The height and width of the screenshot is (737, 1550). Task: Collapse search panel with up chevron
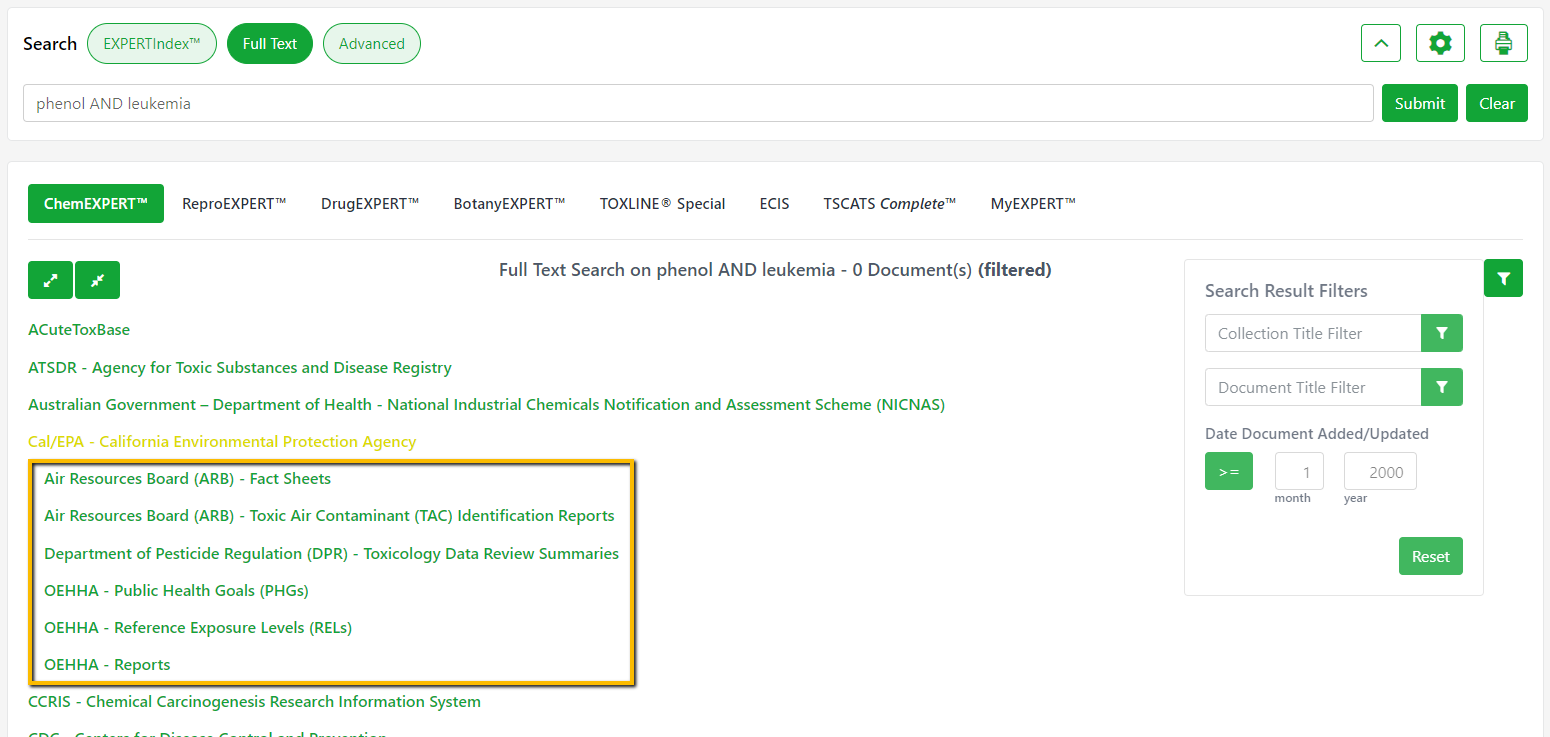pyautogui.click(x=1380, y=43)
